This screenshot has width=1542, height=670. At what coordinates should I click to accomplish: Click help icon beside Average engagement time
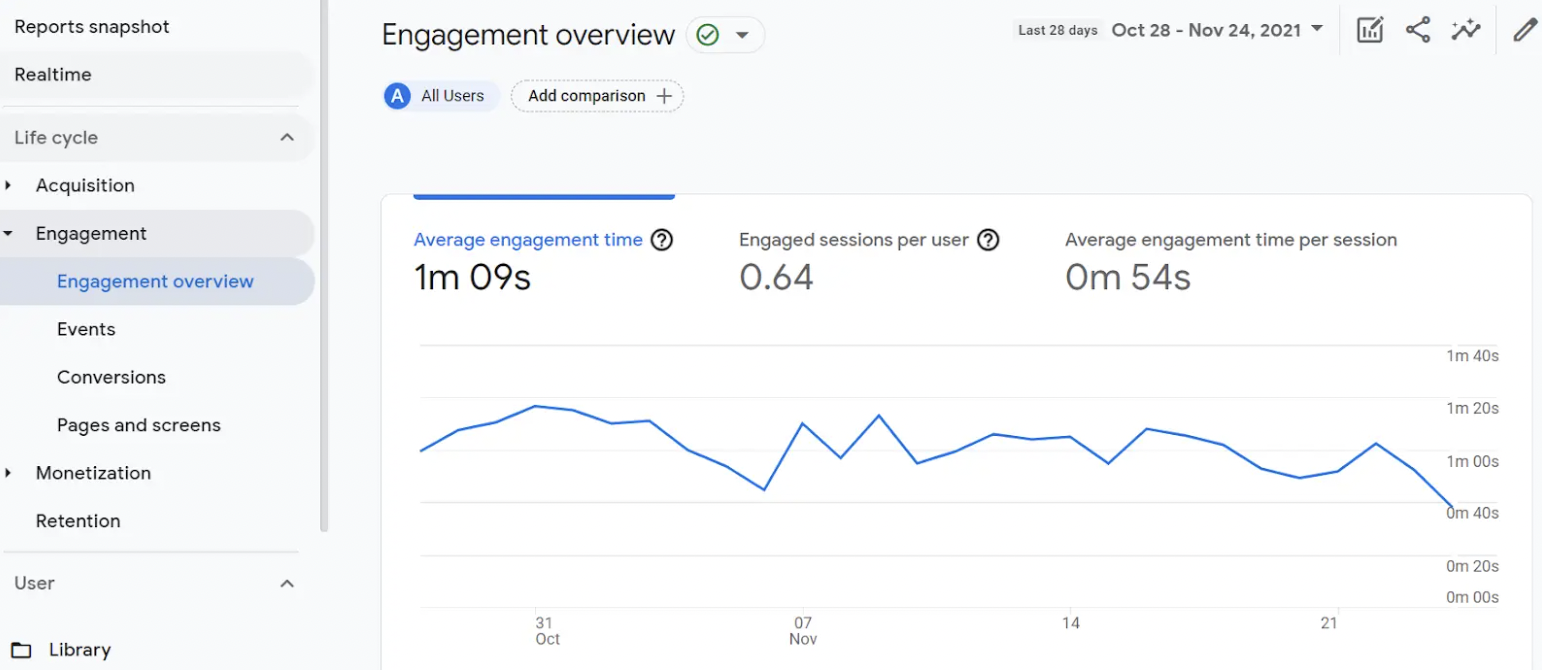click(x=661, y=240)
